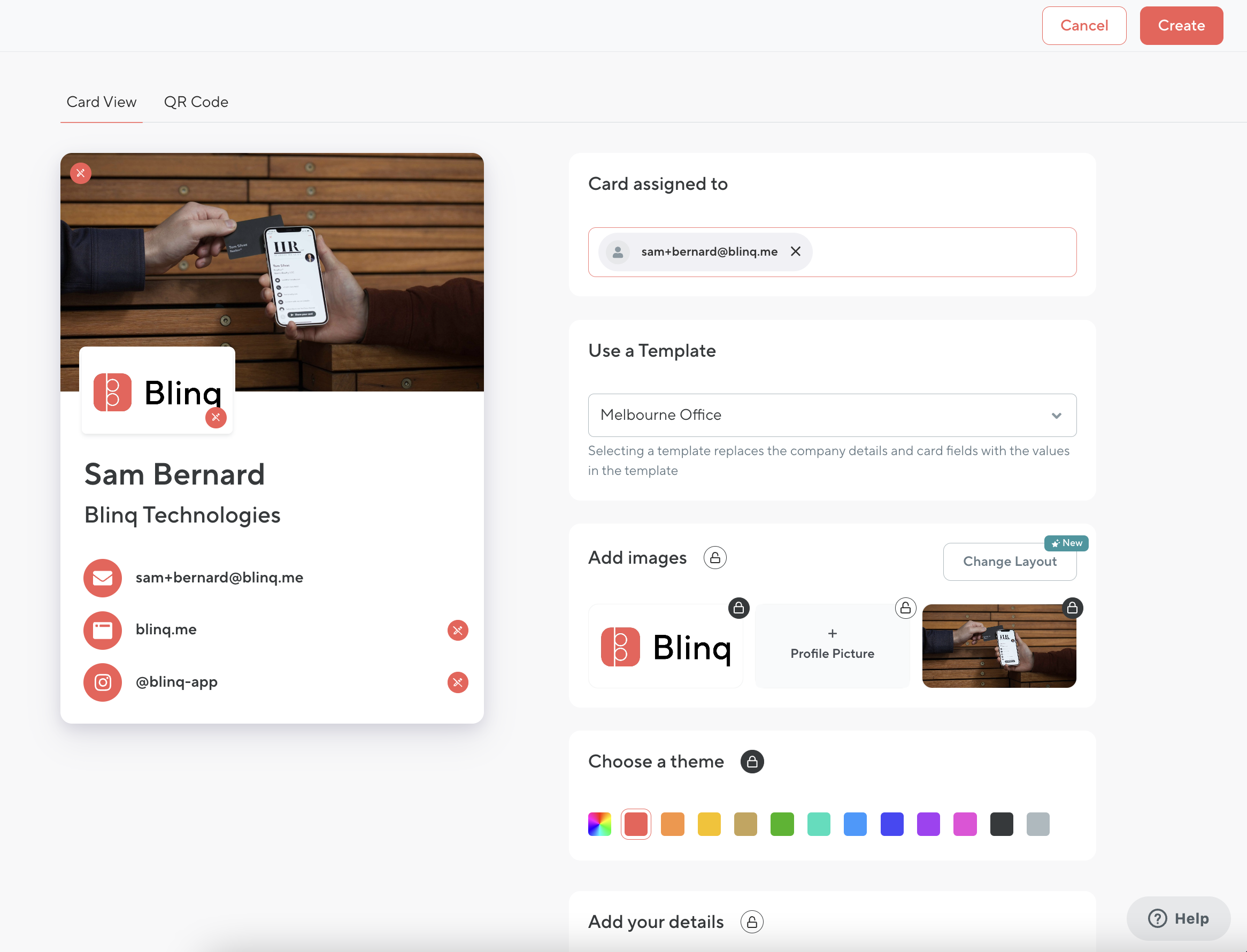Select the purple theme swatch
The image size is (1247, 952).
tap(928, 824)
